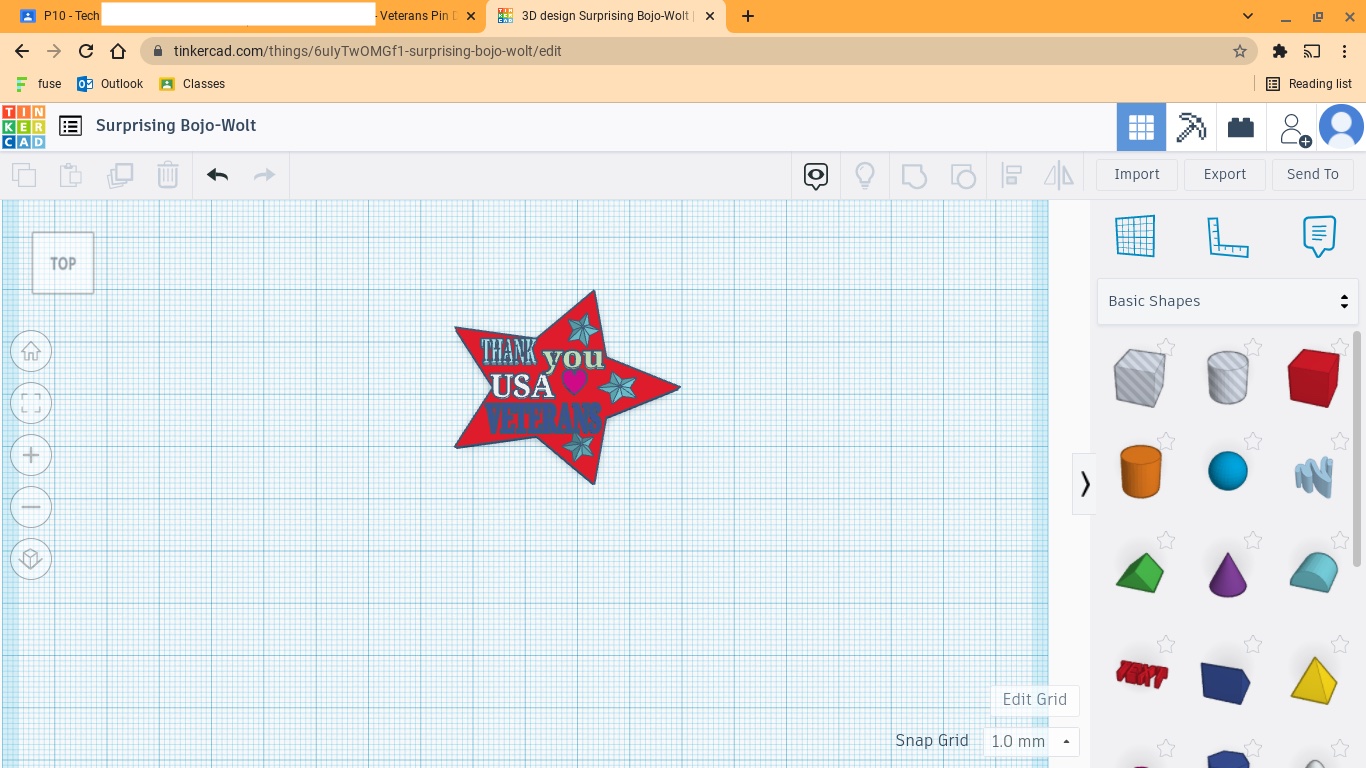1366x768 pixels.
Task: Open the user profile avatar
Action: click(1341, 127)
